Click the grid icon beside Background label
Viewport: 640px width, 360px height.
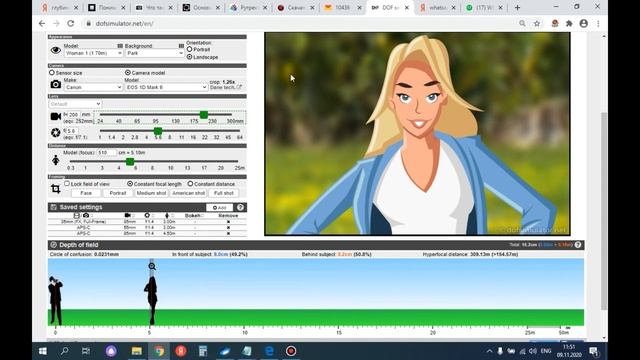[x=181, y=46]
